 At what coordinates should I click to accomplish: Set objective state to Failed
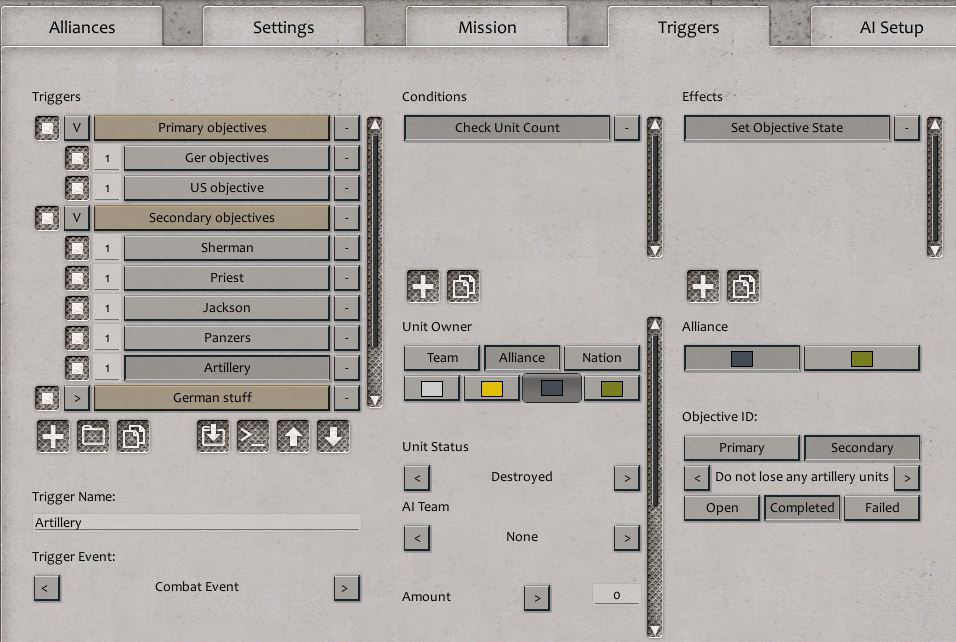coord(881,508)
